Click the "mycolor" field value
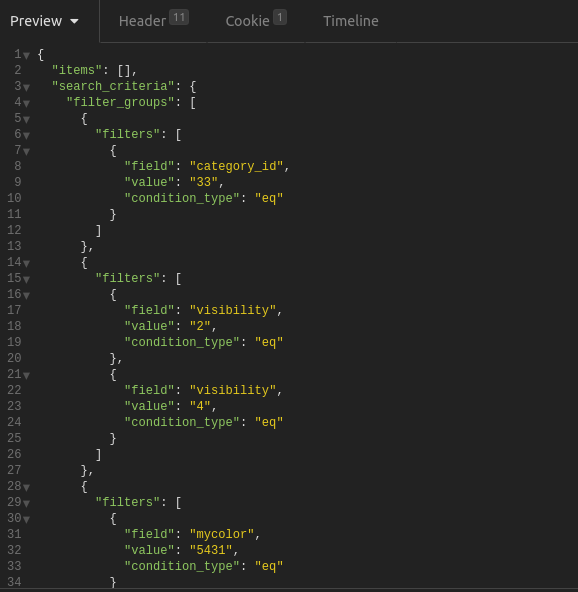 tap(222, 534)
